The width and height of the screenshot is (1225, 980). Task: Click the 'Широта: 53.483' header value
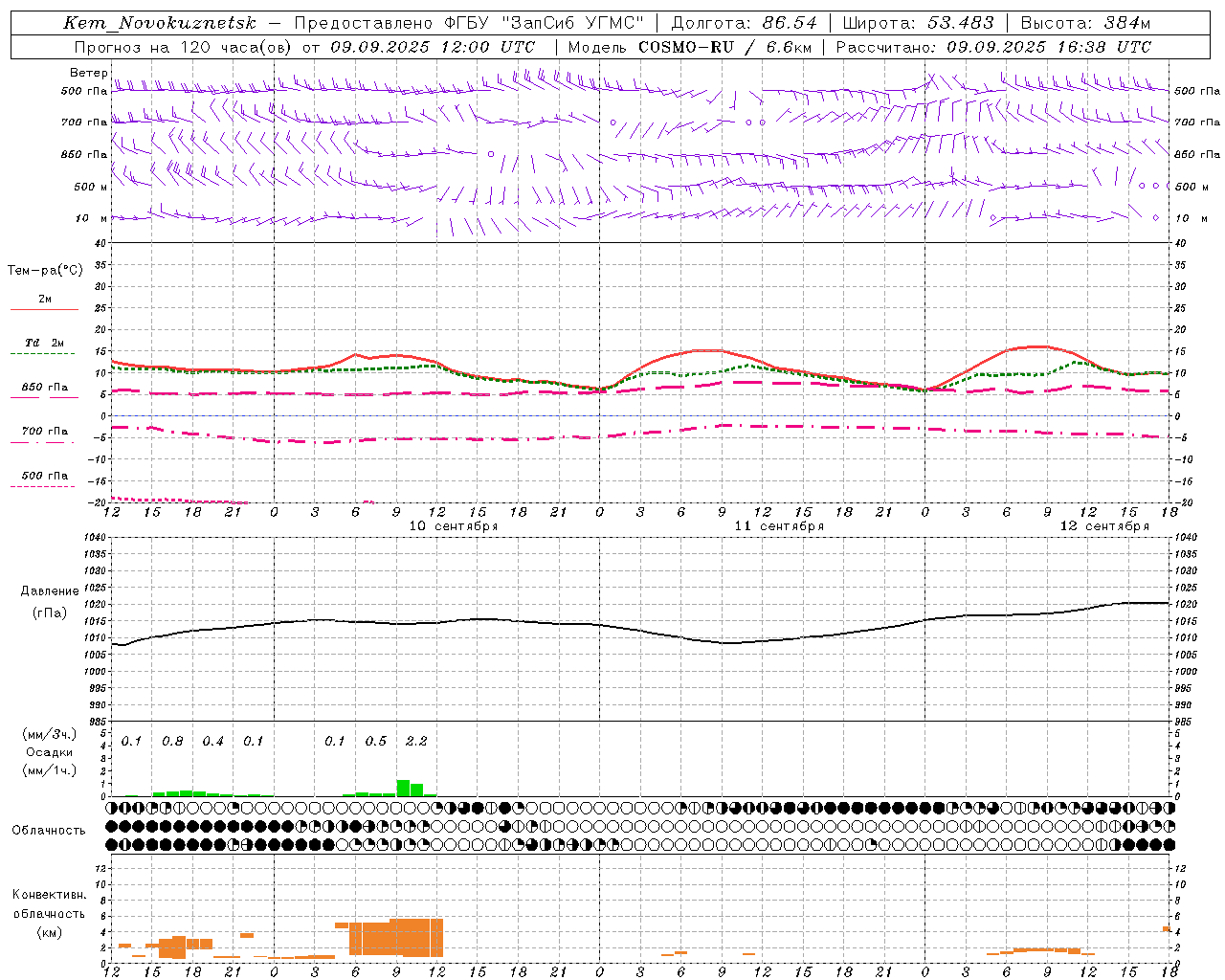(918, 23)
